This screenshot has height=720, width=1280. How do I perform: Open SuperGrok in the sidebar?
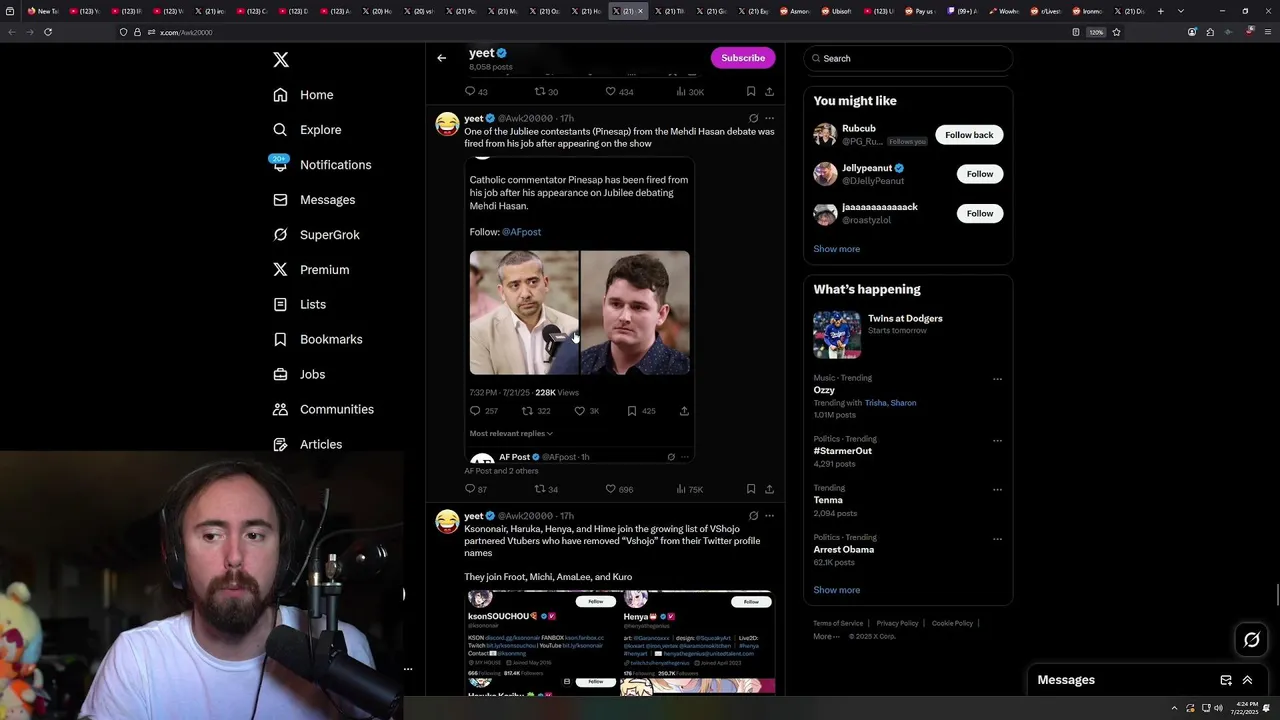316,235
